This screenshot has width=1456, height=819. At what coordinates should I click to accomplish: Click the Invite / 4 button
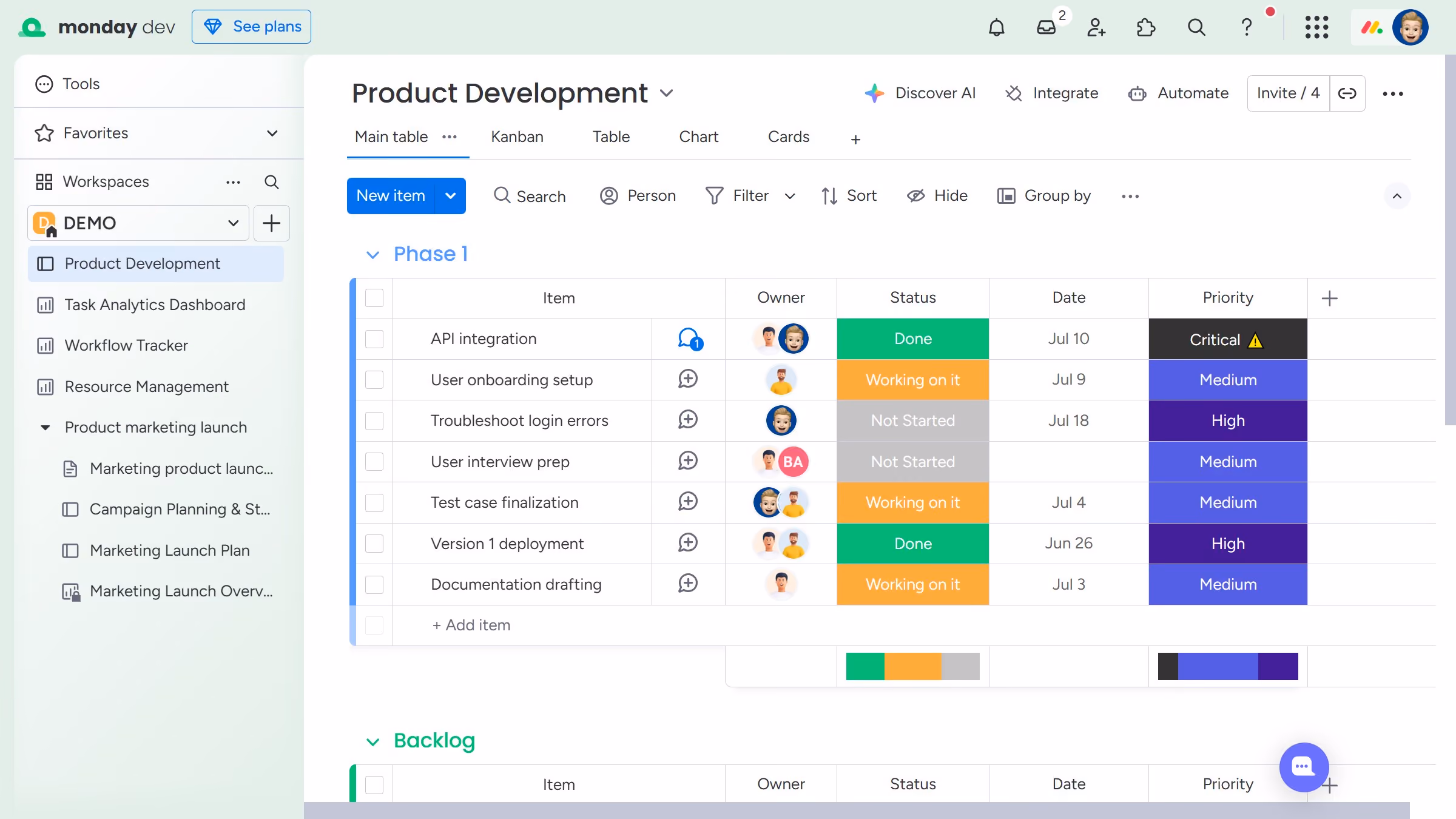tap(1288, 93)
